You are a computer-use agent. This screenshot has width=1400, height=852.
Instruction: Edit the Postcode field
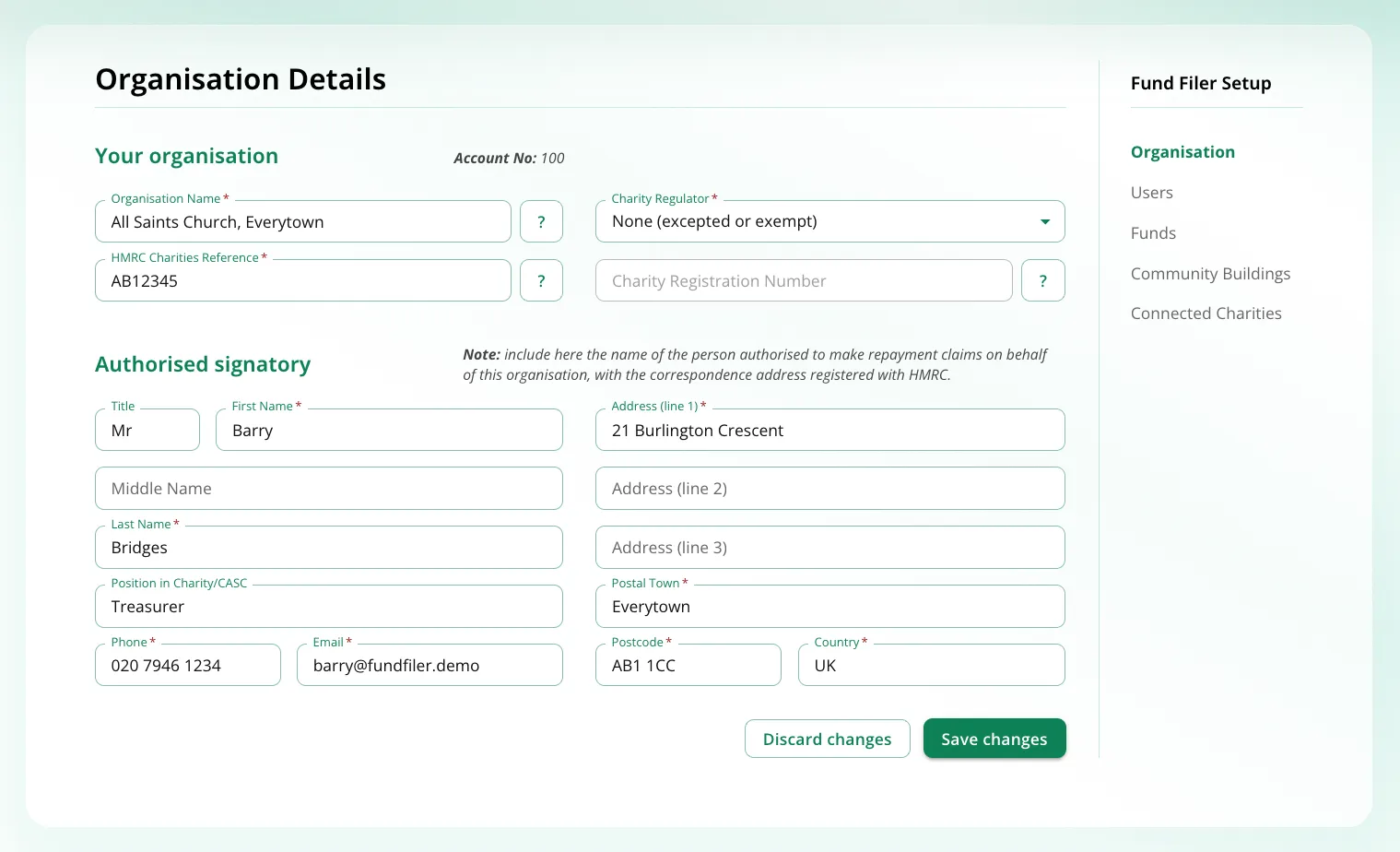(688, 665)
